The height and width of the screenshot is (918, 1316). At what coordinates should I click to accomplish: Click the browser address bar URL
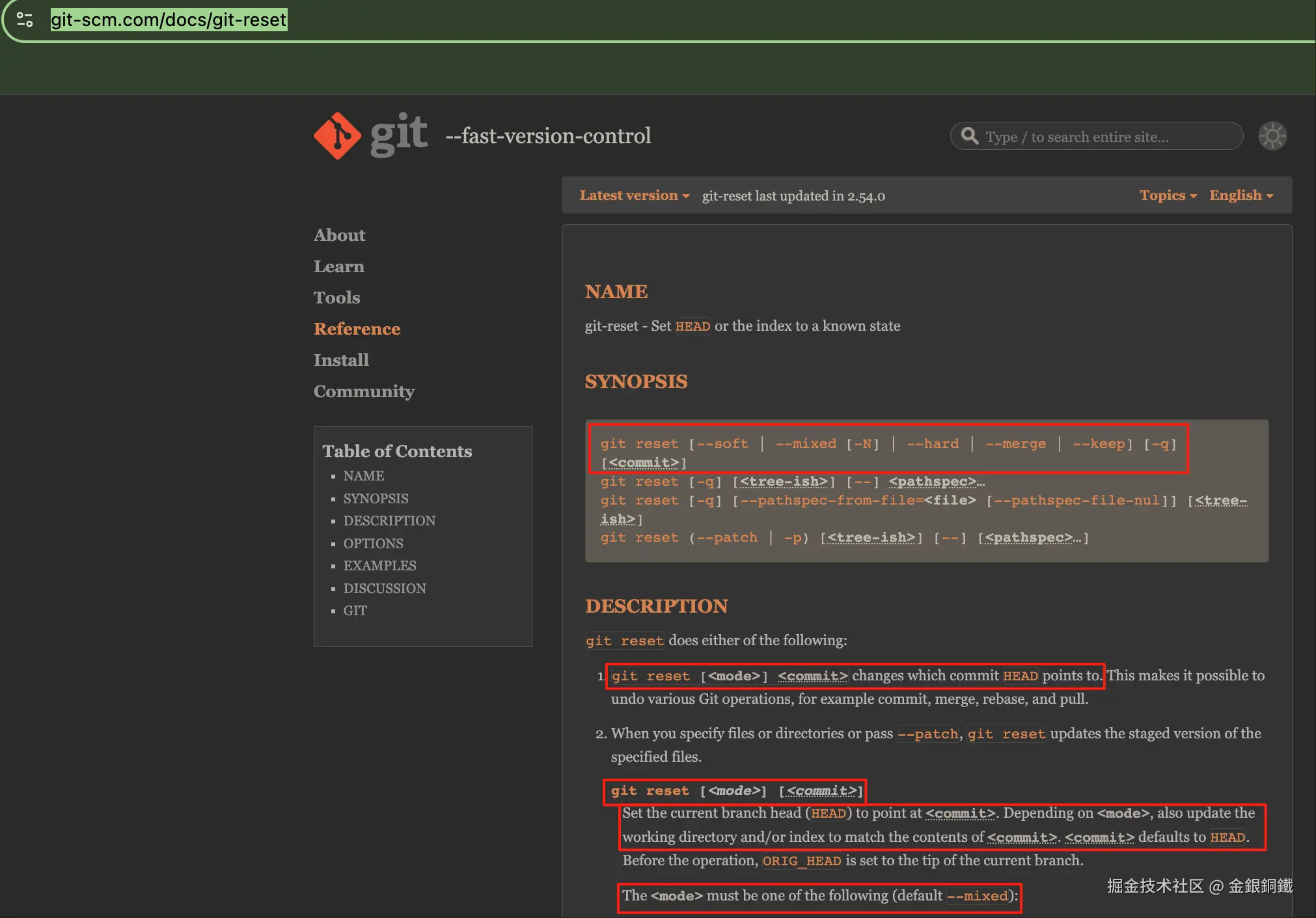[169, 20]
